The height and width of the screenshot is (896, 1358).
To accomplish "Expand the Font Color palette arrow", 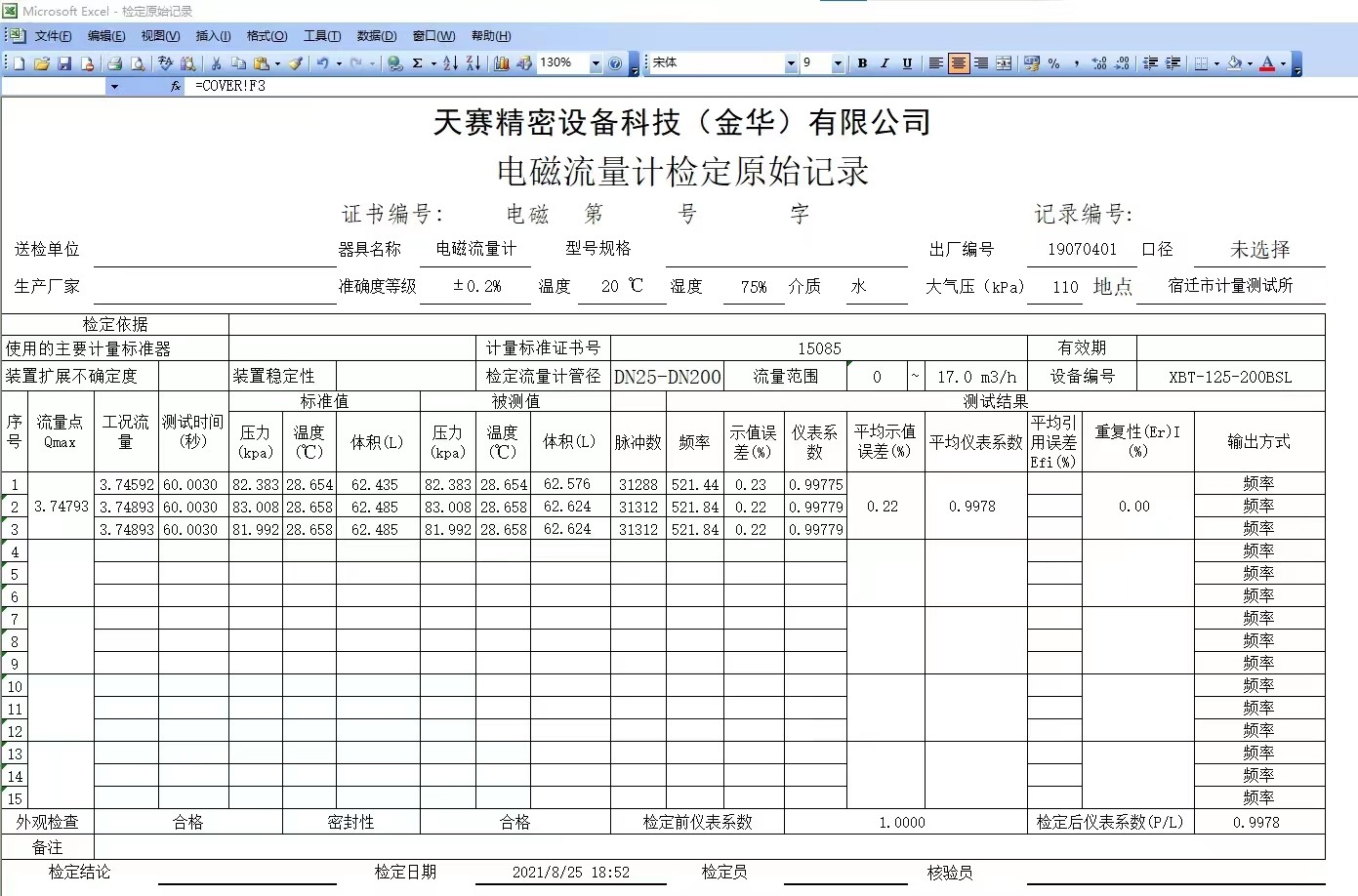I will (1283, 63).
